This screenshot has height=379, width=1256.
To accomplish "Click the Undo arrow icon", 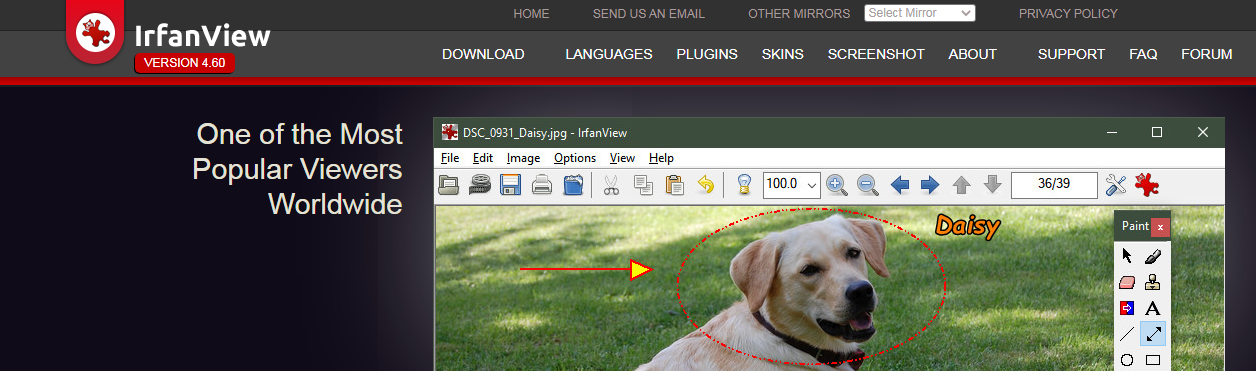I will (705, 184).
